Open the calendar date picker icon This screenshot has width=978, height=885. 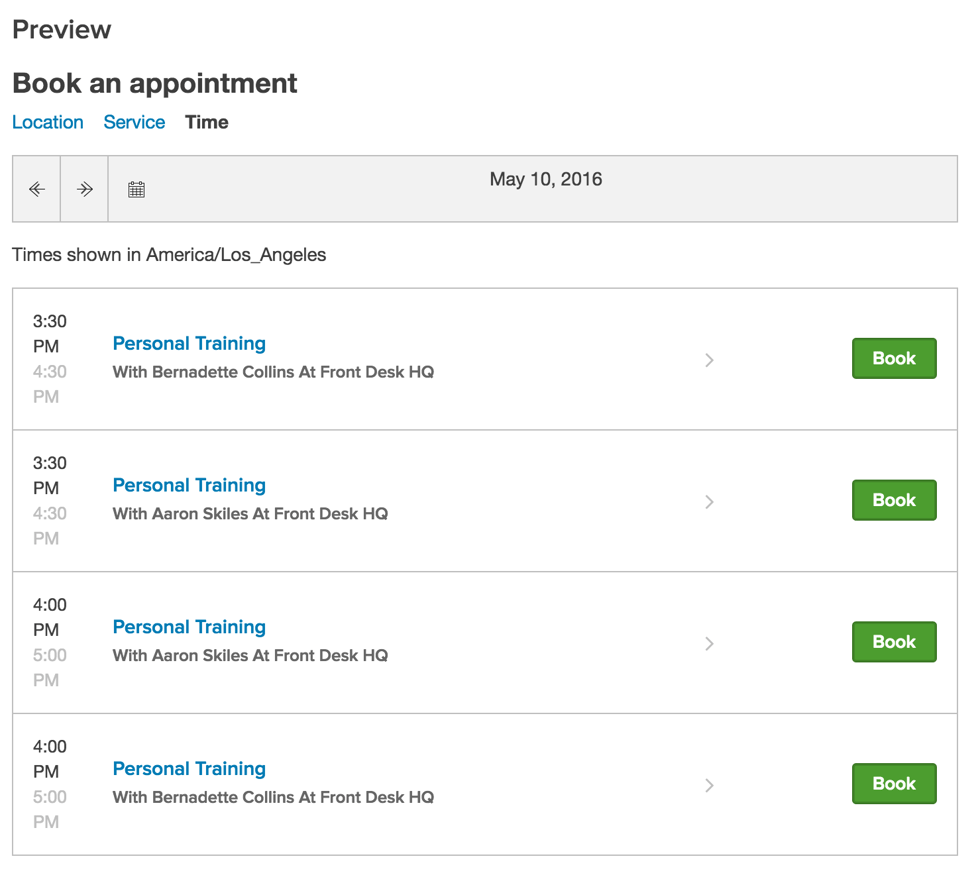click(x=136, y=189)
